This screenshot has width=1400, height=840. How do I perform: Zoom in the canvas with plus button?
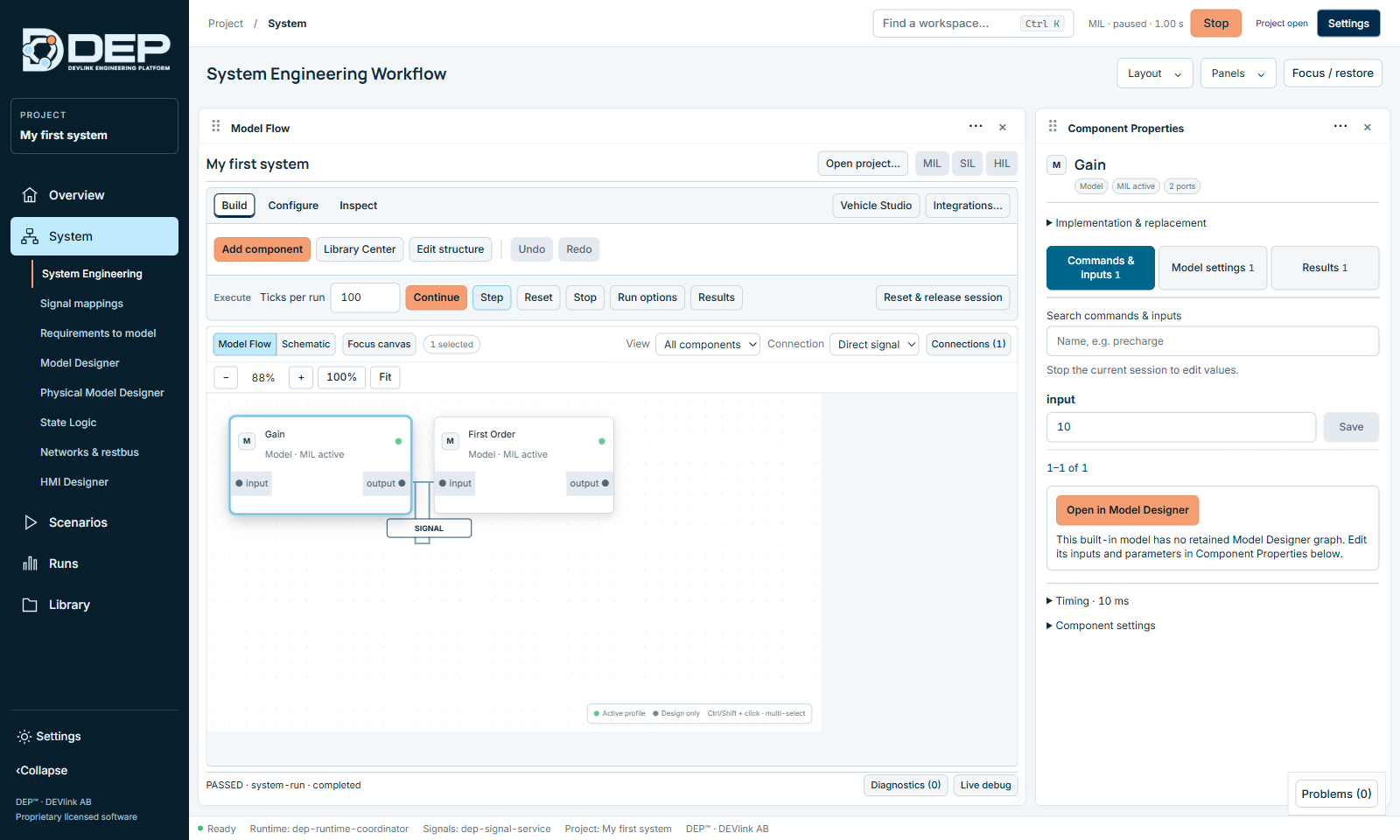click(x=301, y=377)
